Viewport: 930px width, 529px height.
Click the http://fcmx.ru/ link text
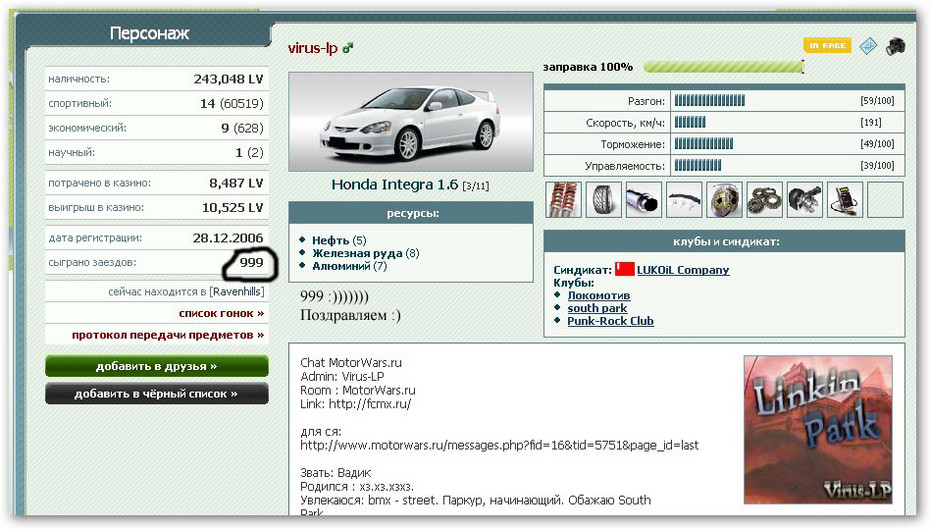(x=370, y=404)
